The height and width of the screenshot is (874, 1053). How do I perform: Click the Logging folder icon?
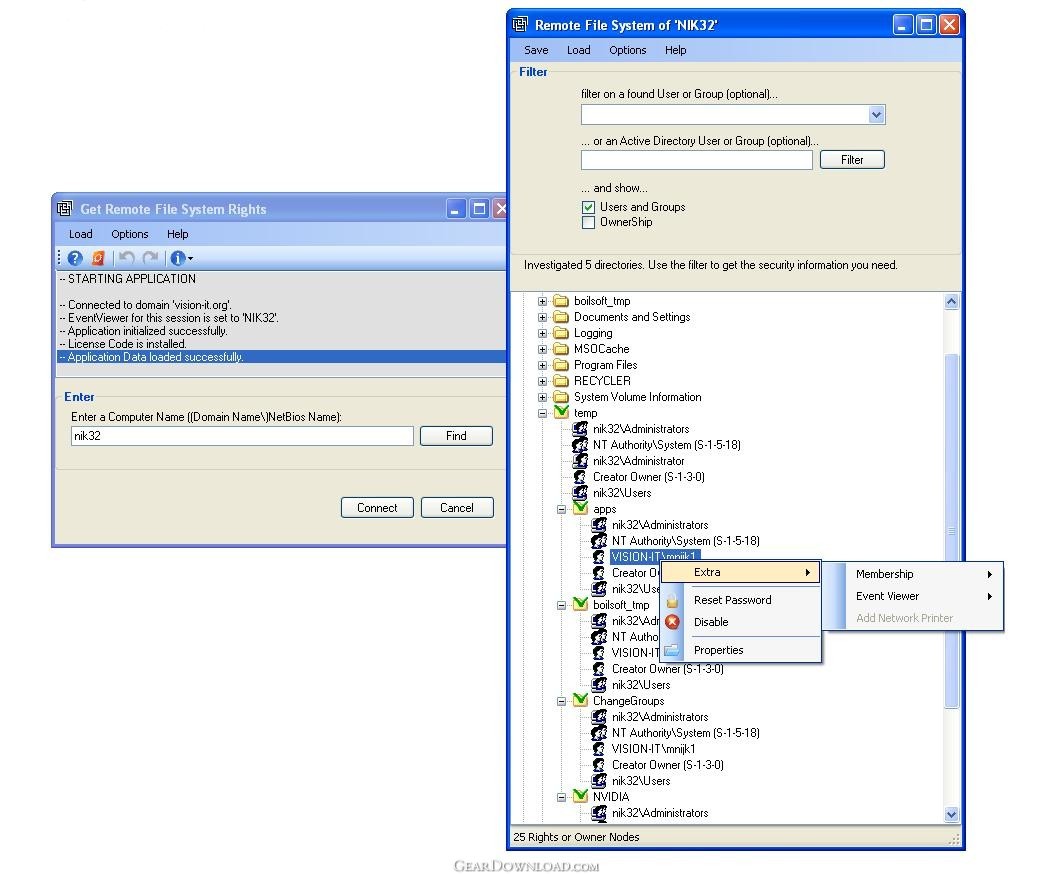pyautogui.click(x=561, y=333)
